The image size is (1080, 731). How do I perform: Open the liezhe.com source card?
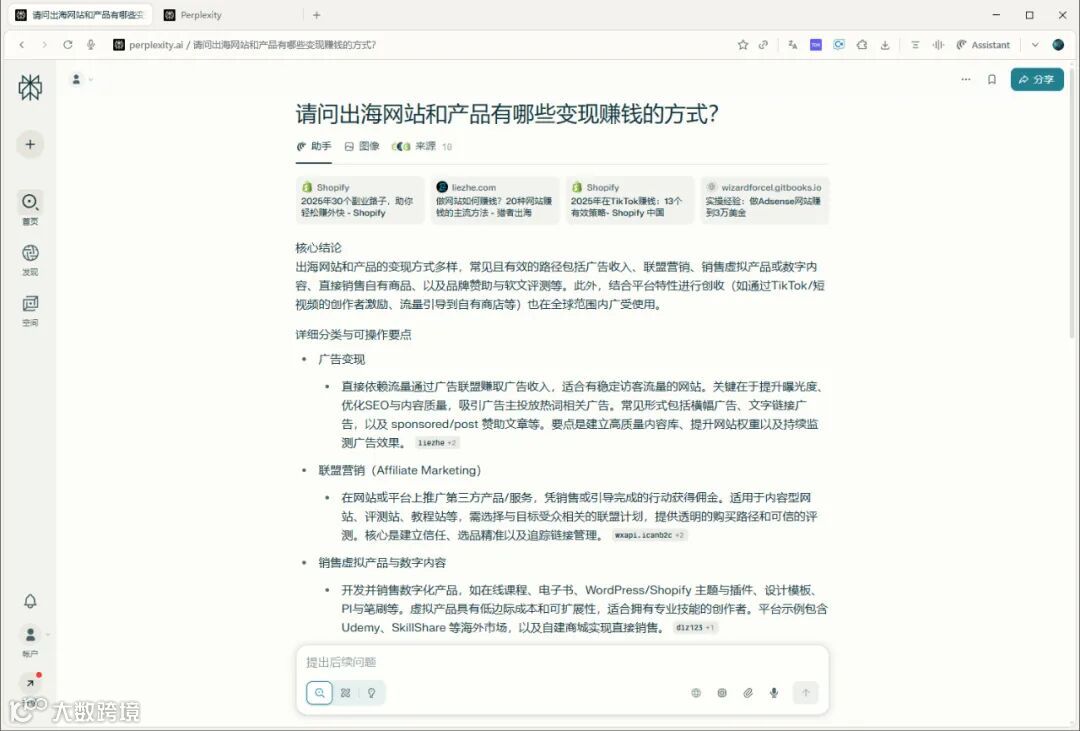click(x=495, y=200)
